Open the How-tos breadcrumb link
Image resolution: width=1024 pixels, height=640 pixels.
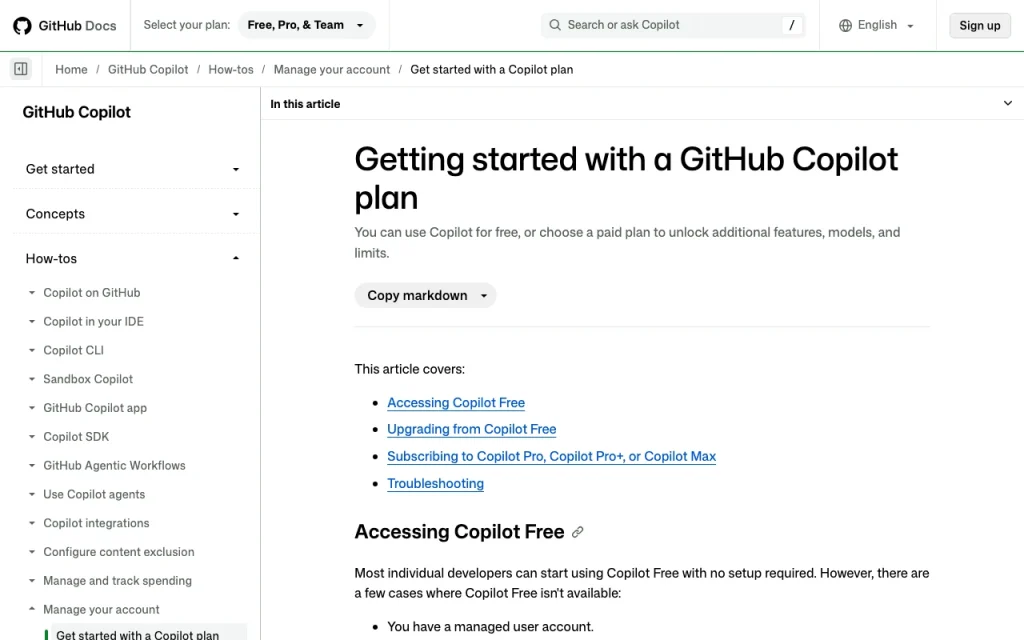[x=231, y=69]
